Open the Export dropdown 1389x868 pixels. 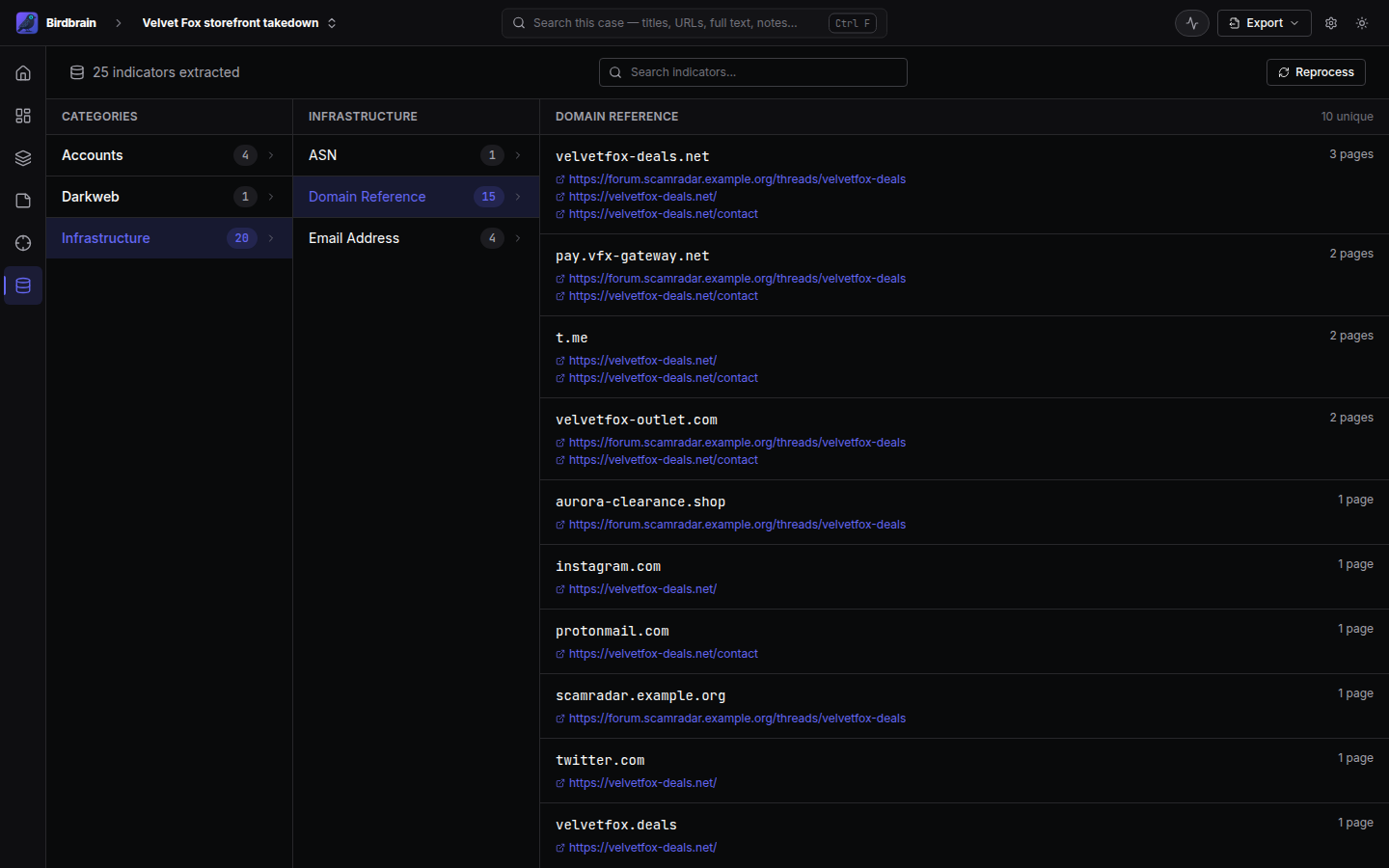pyautogui.click(x=1264, y=23)
